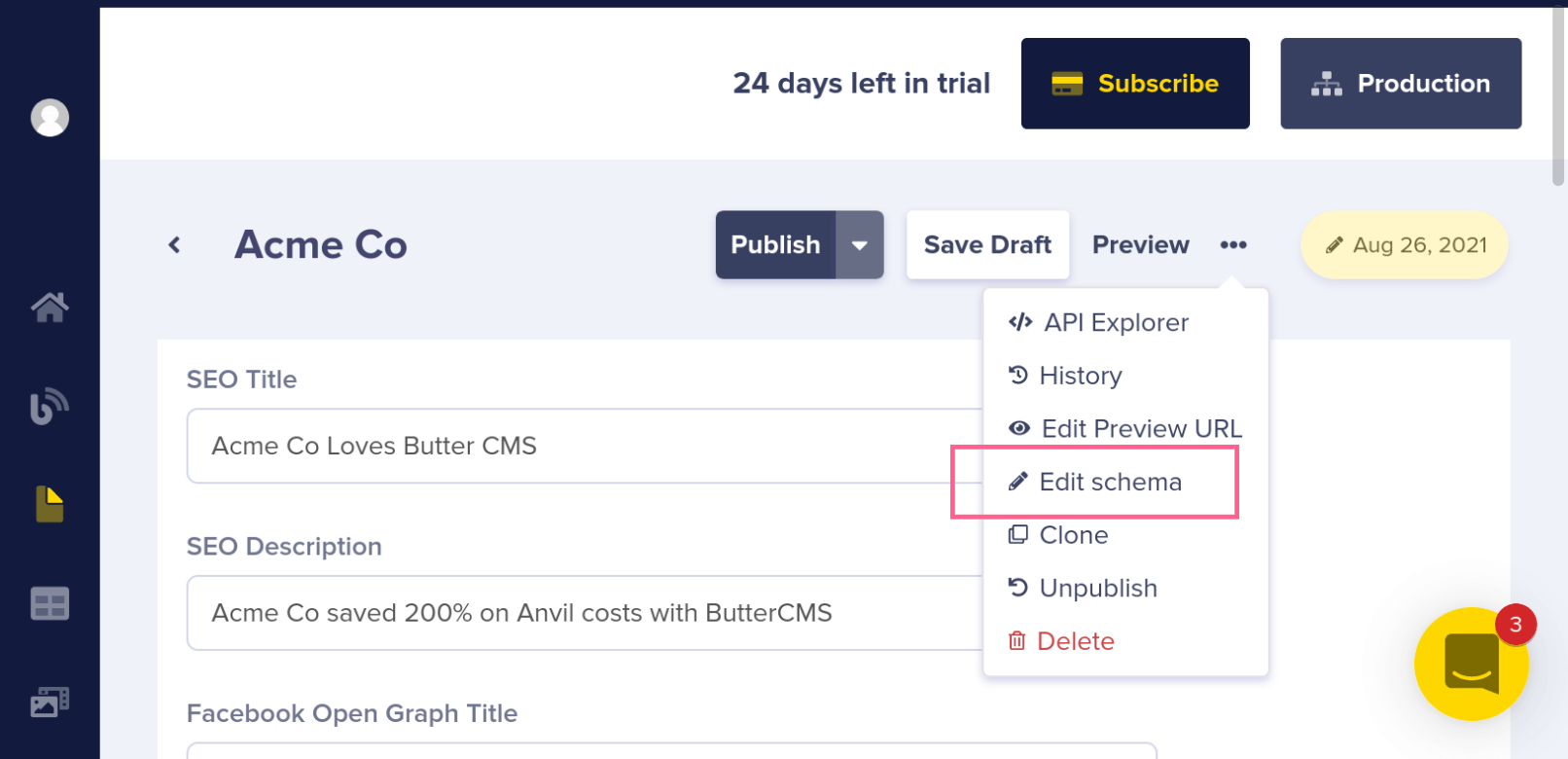Open the three-dot overflow menu
1568x759 pixels.
coord(1233,245)
